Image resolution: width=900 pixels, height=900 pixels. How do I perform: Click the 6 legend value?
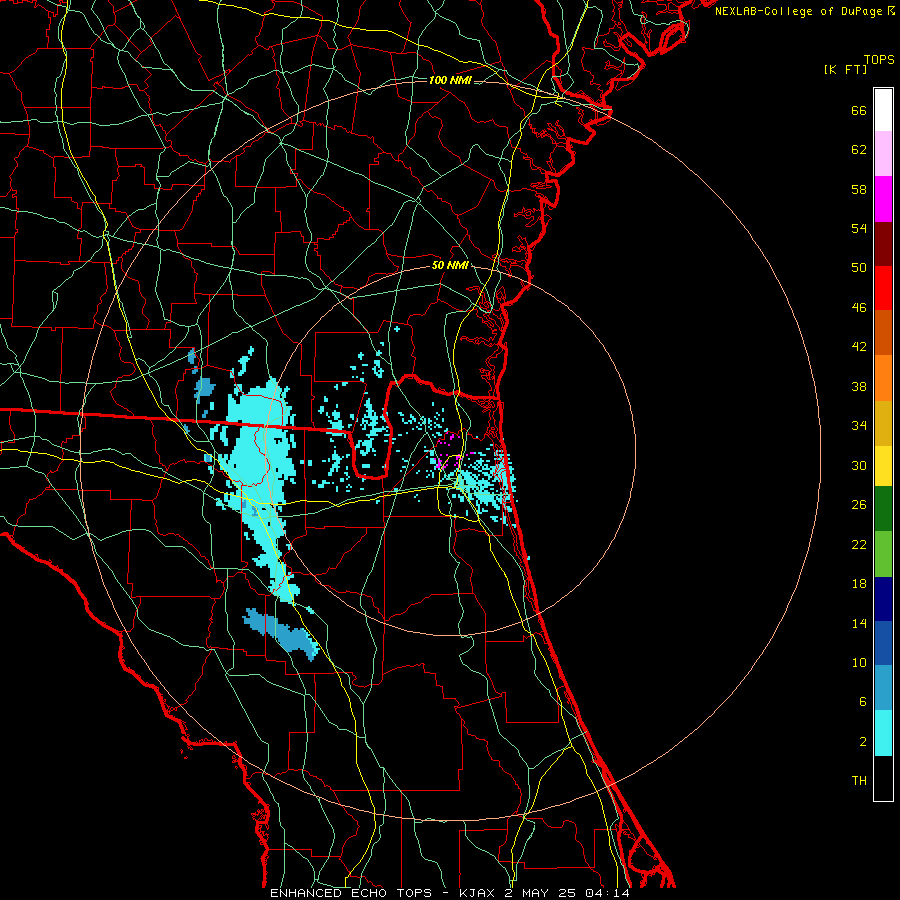point(863,703)
